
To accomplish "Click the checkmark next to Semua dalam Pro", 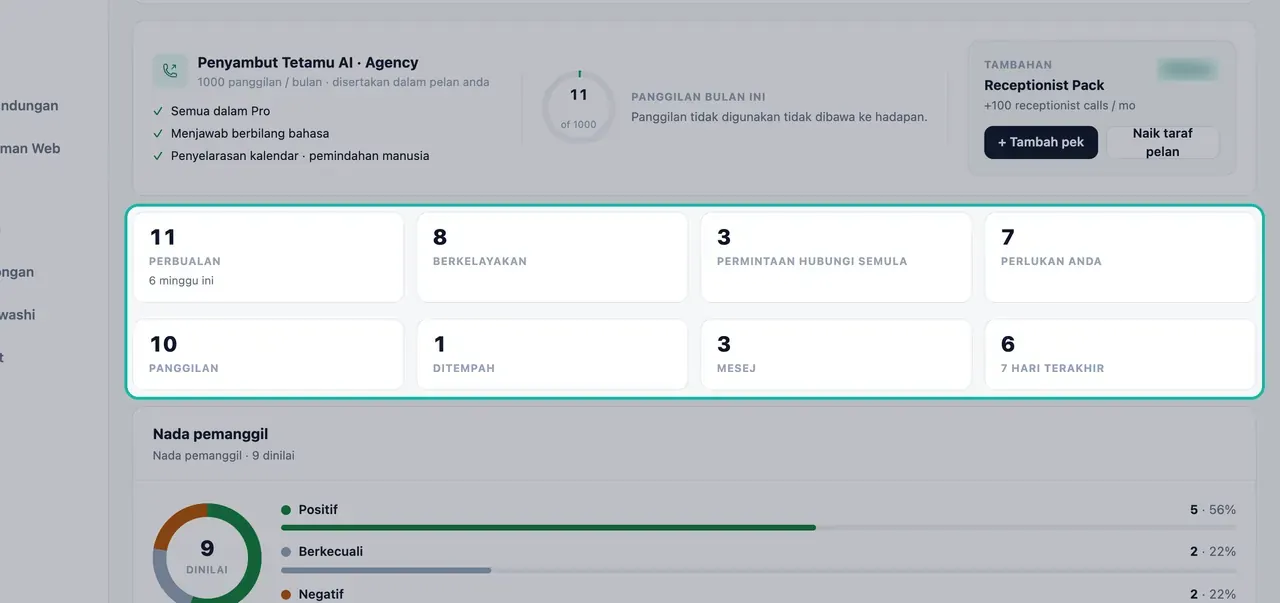I will pyautogui.click(x=158, y=111).
